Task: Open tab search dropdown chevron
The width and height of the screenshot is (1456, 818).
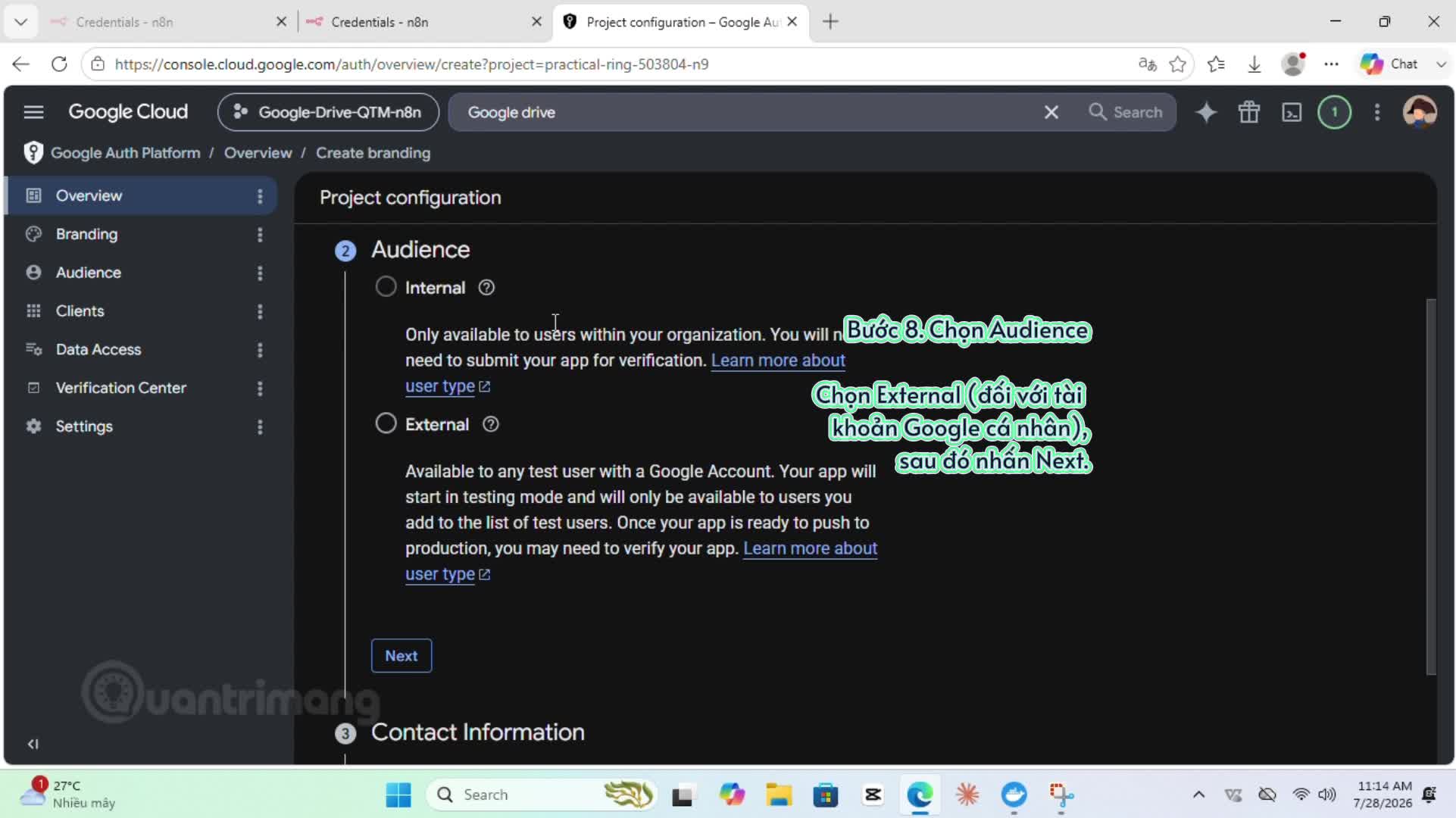Action: (20, 22)
